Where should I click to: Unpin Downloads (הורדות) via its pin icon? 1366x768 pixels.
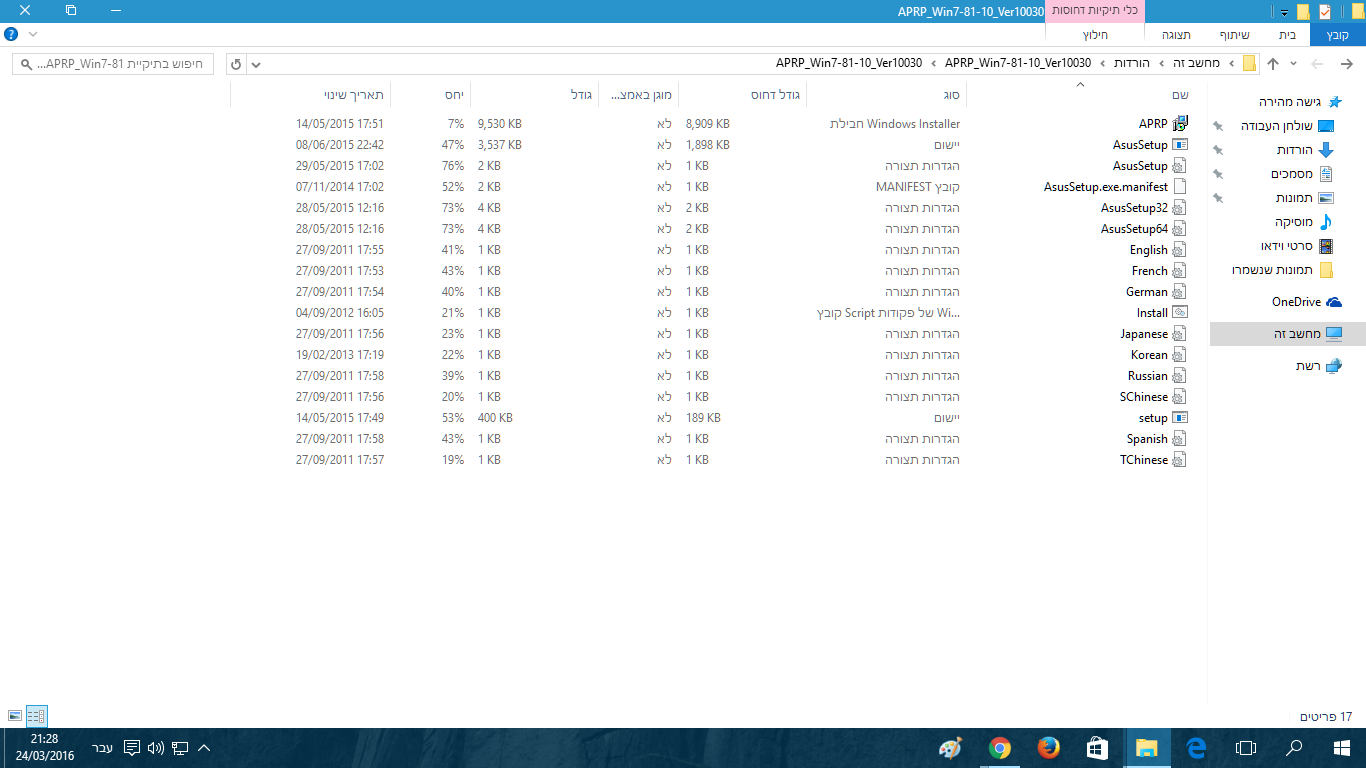[1218, 150]
